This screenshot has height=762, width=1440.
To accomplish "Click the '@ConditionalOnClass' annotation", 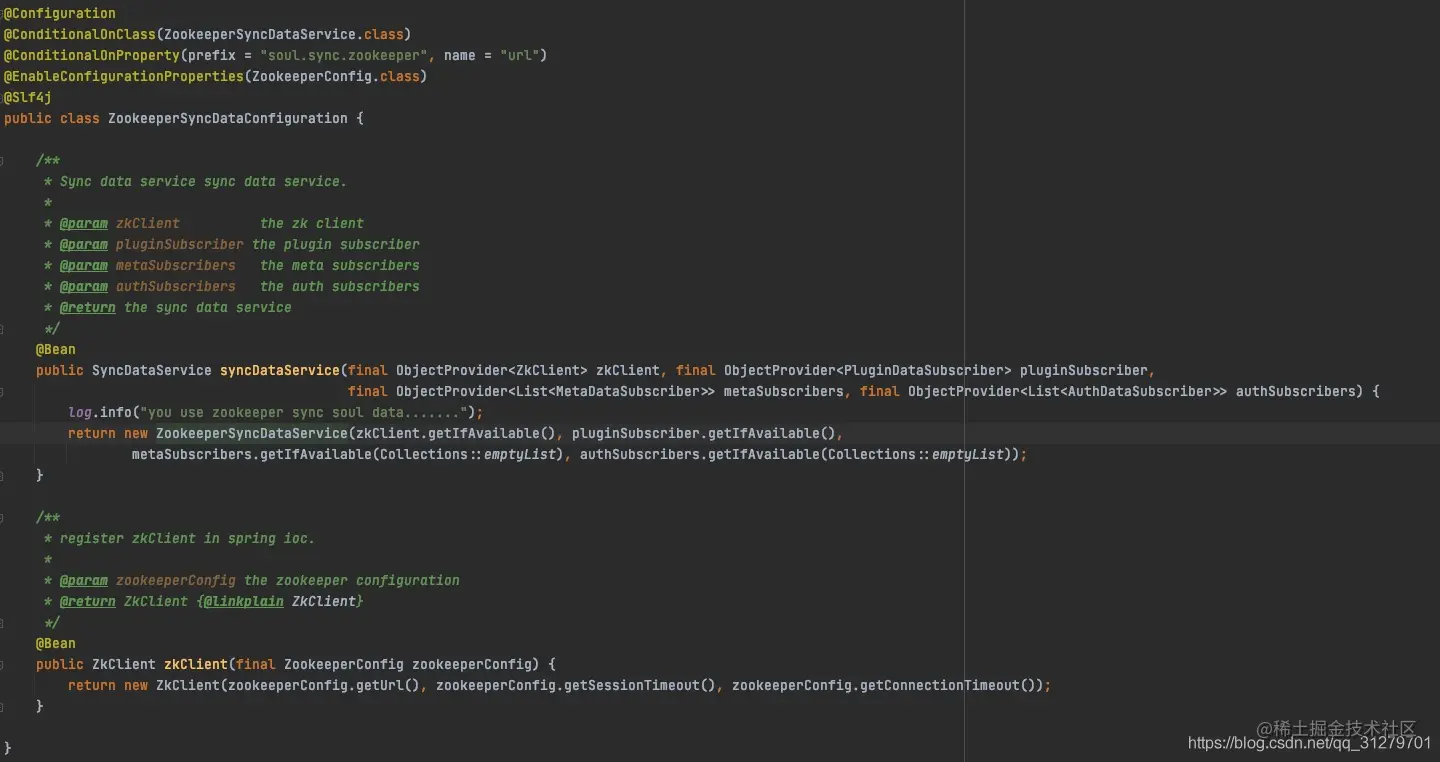I will 80,34.
